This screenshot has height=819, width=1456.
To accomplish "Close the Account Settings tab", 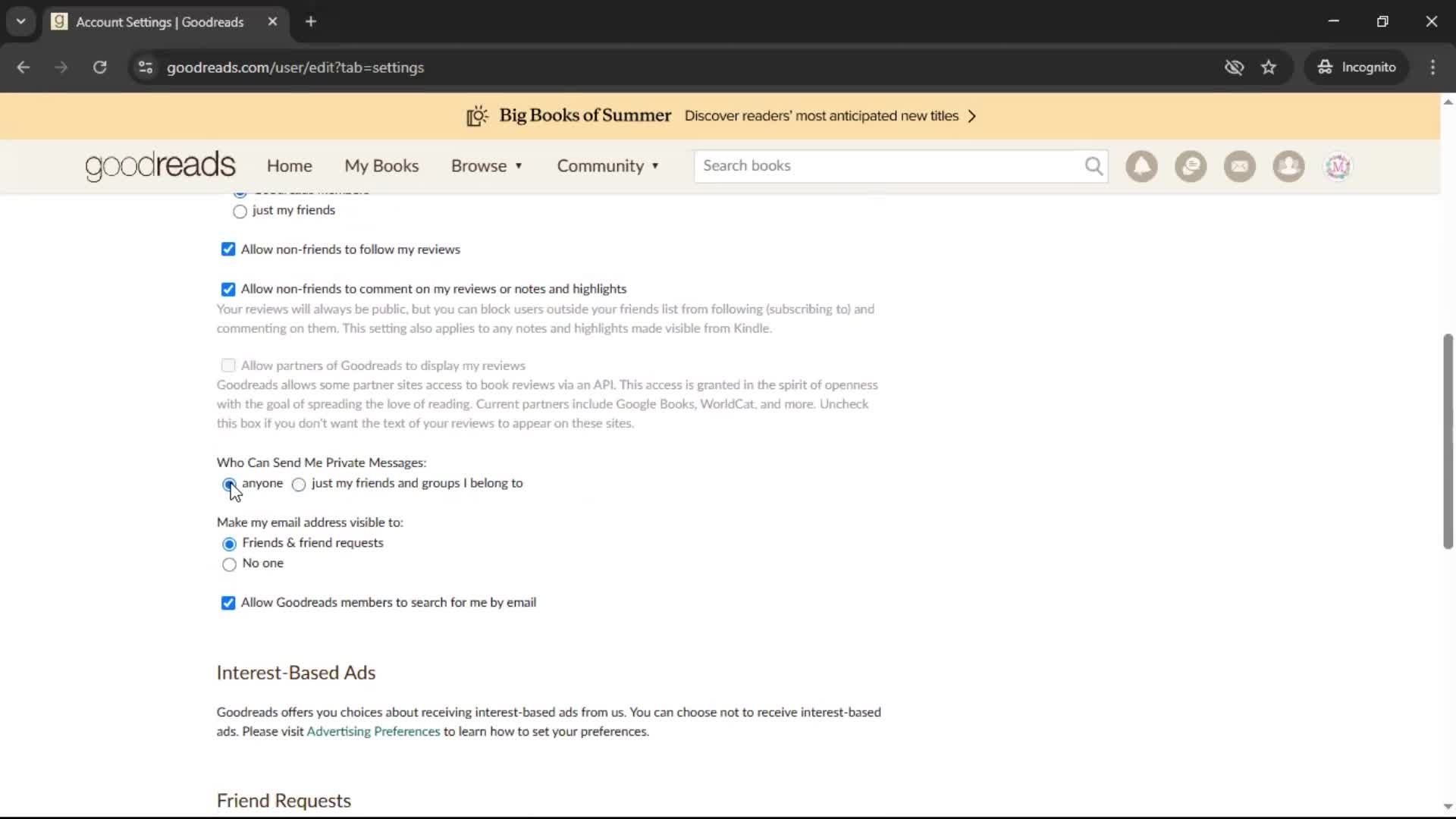I will 272,22.
